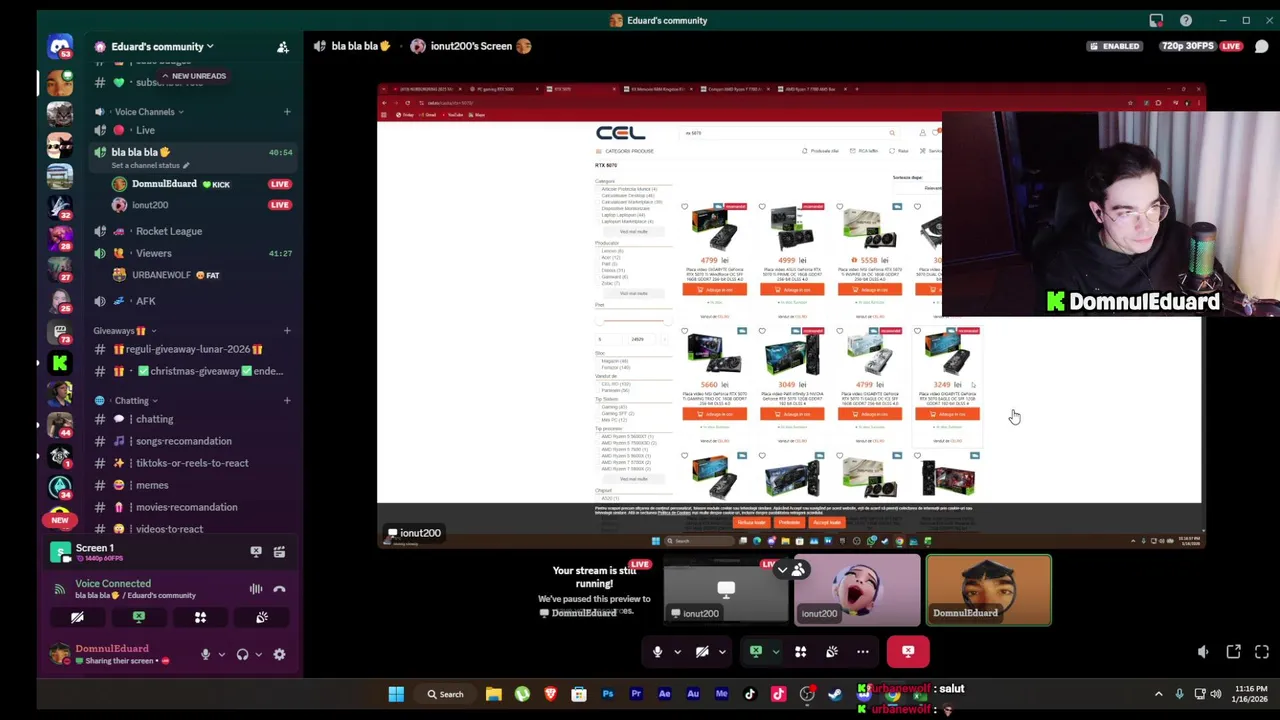This screenshot has height=720, width=1280.
Task: Open screen share options arrow in call bar
Action: [x=775, y=652]
